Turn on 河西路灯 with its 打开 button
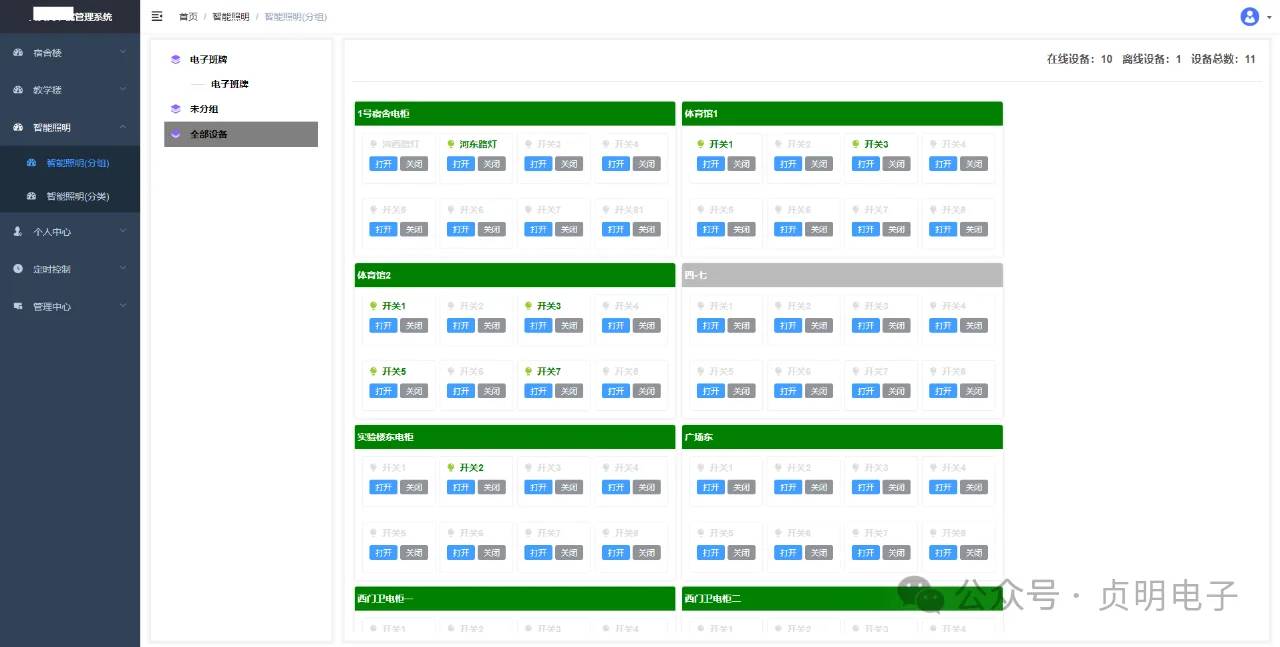This screenshot has width=1280, height=647. coord(383,164)
